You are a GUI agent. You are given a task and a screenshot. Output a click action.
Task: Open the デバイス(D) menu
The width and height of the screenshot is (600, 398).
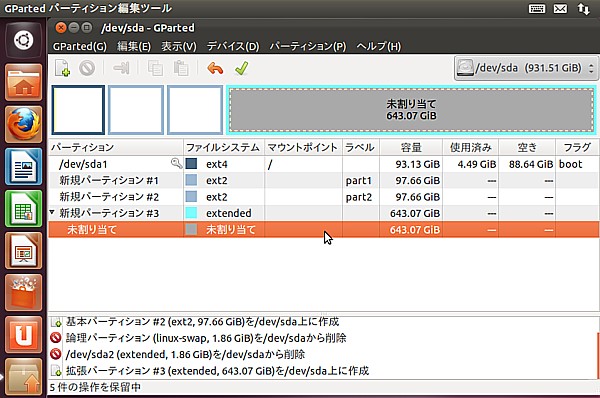pos(233,46)
